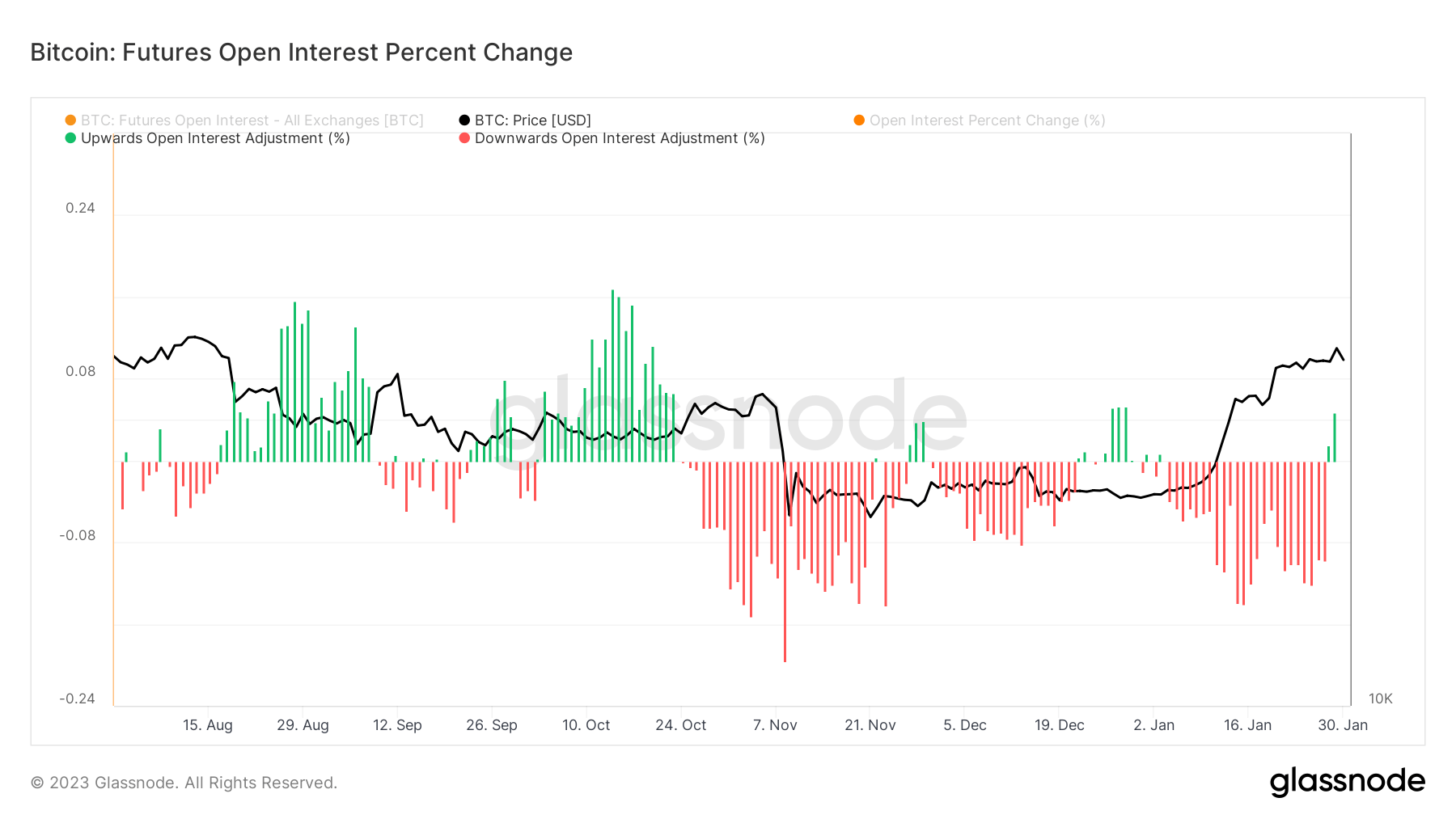Click the glassnode logo at bottom right
Viewport: 1456px width, 819px height.
1347,782
